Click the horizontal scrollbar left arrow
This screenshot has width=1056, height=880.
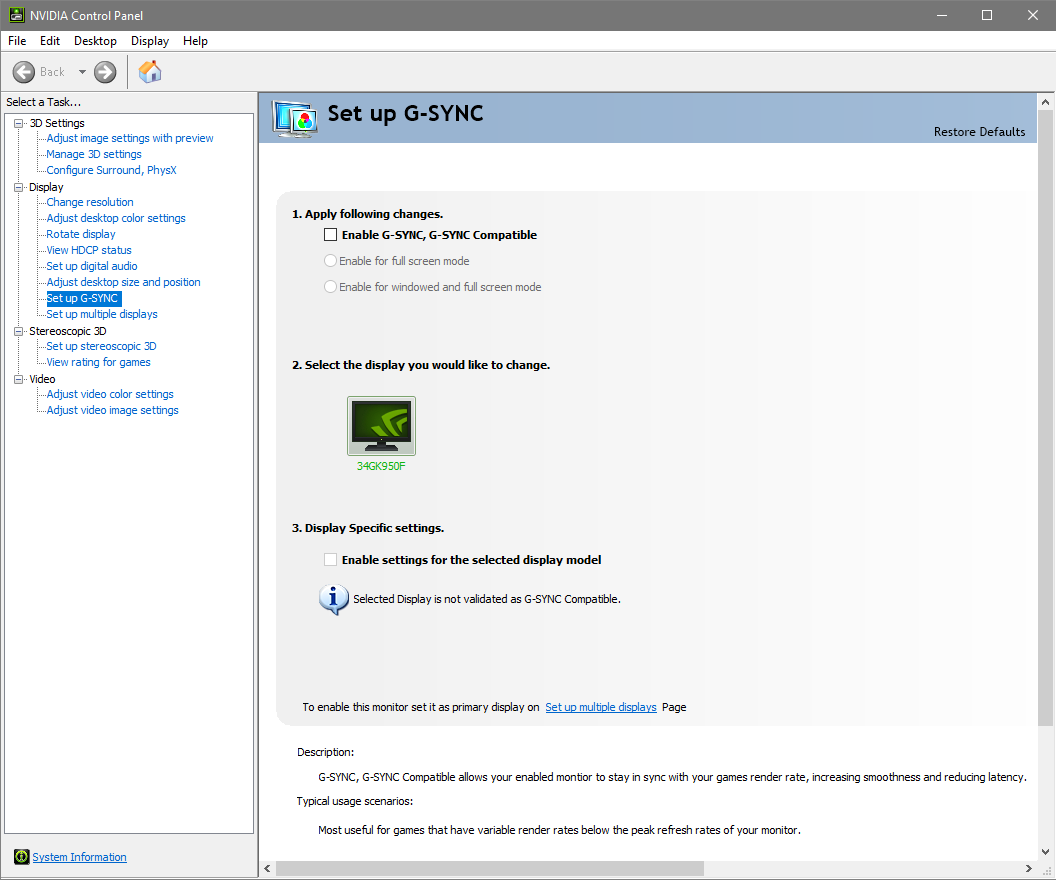coord(267,869)
